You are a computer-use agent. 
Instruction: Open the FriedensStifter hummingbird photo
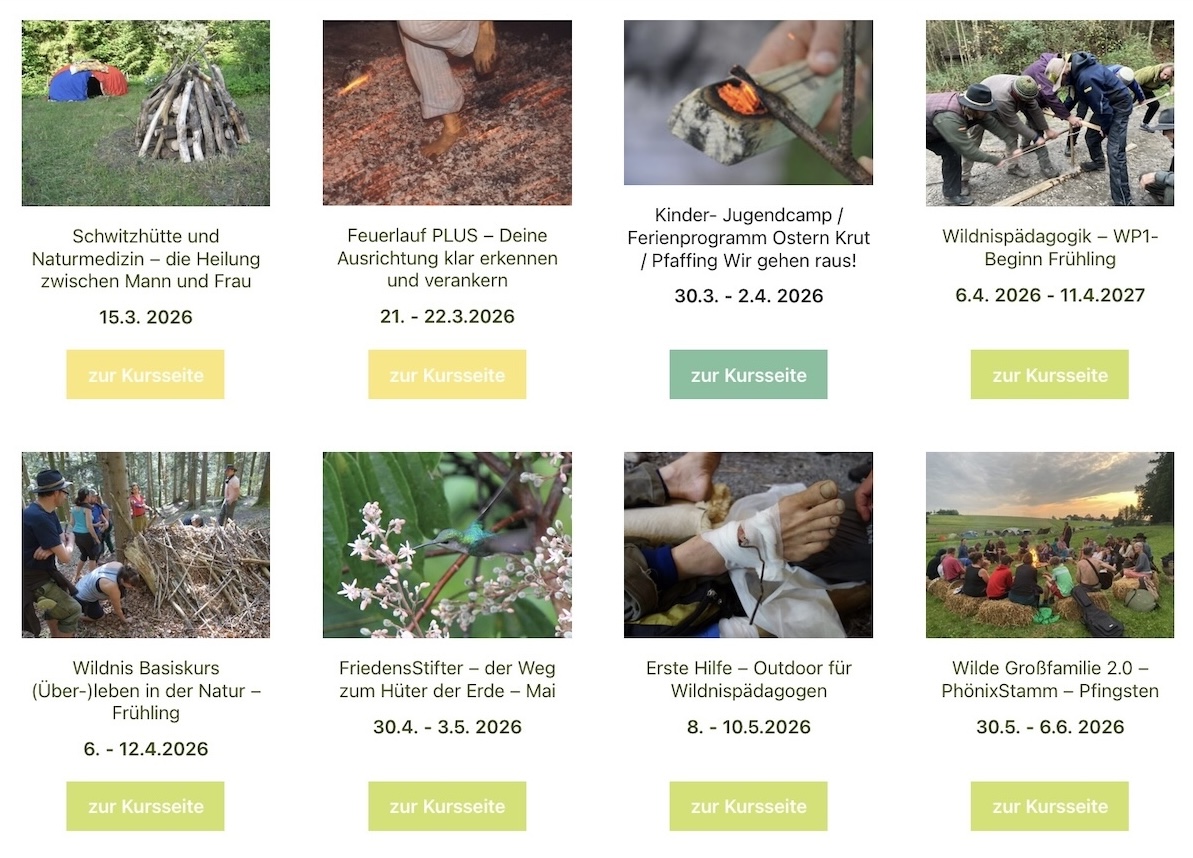click(447, 545)
